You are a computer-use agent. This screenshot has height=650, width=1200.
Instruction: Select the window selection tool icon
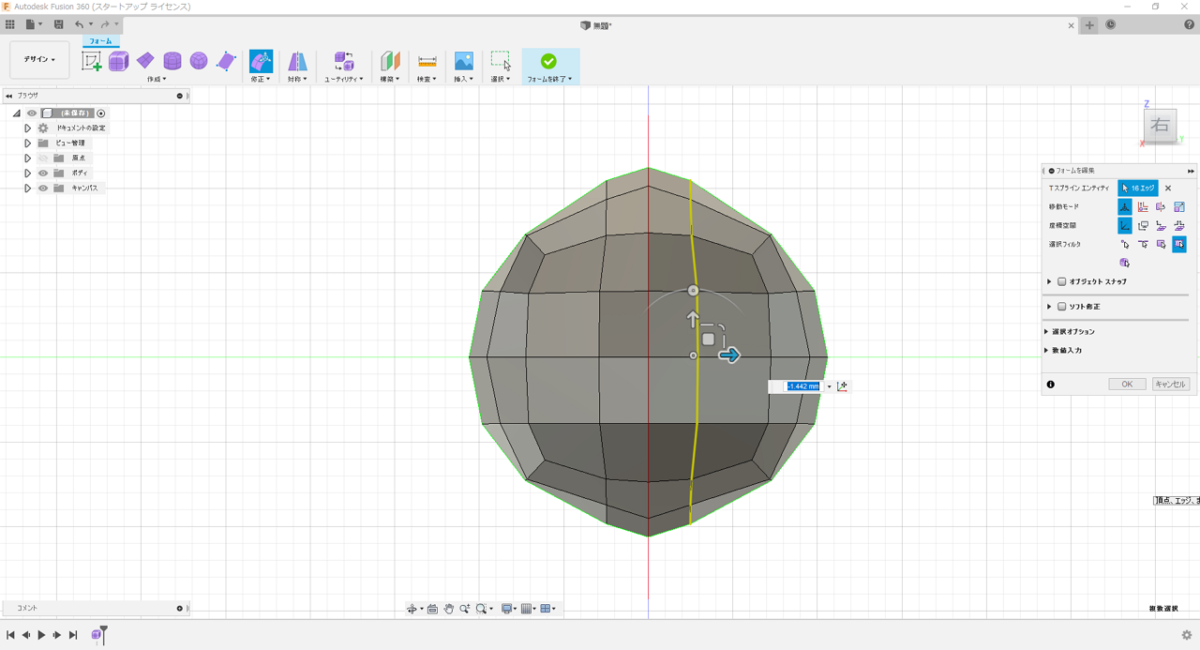[501, 61]
